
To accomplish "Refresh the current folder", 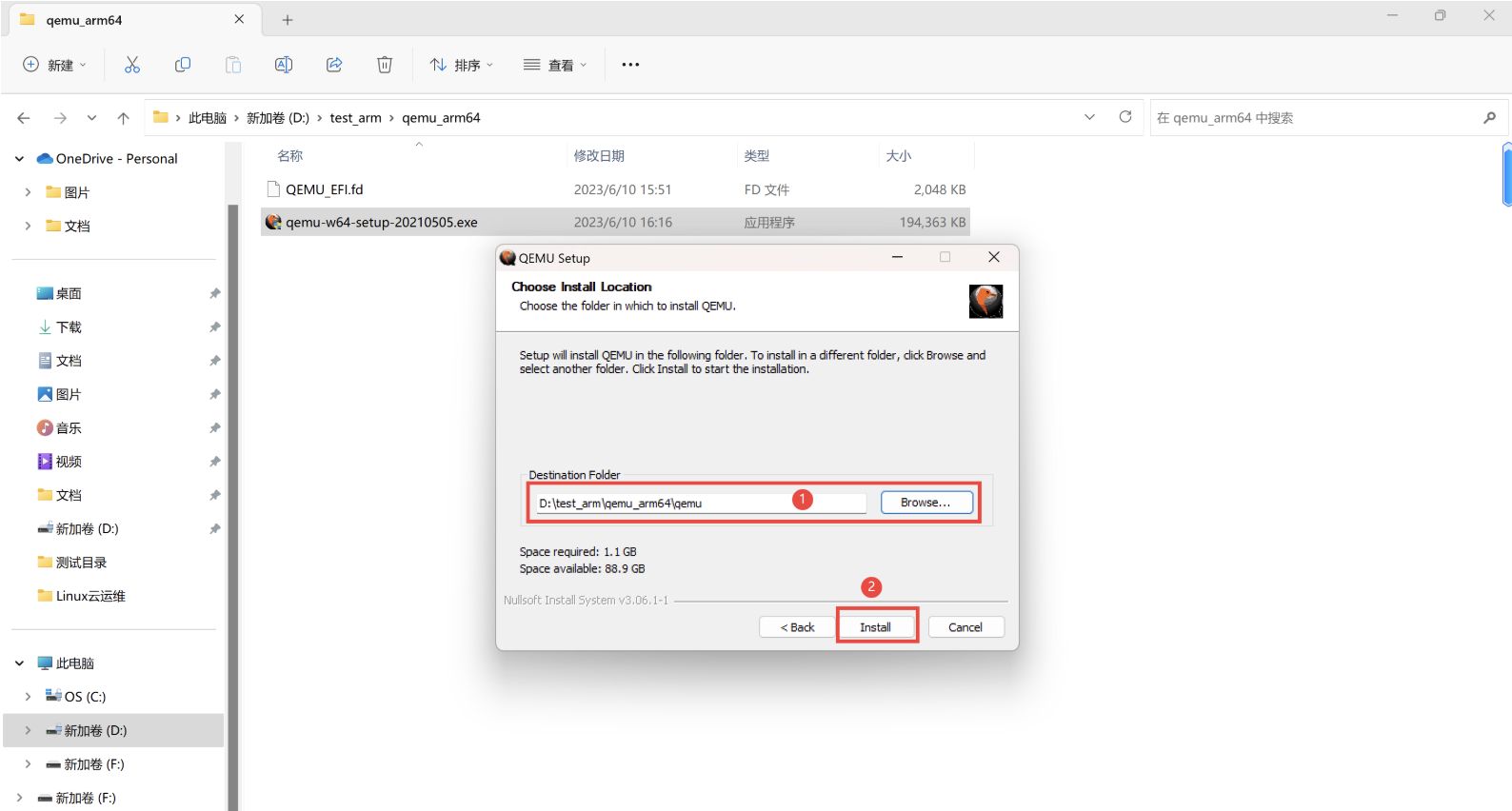I will pos(1125,117).
